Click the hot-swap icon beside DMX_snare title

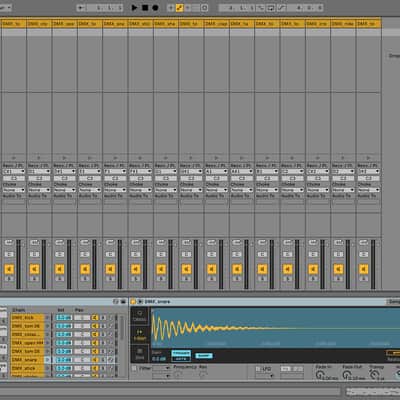tap(140, 301)
